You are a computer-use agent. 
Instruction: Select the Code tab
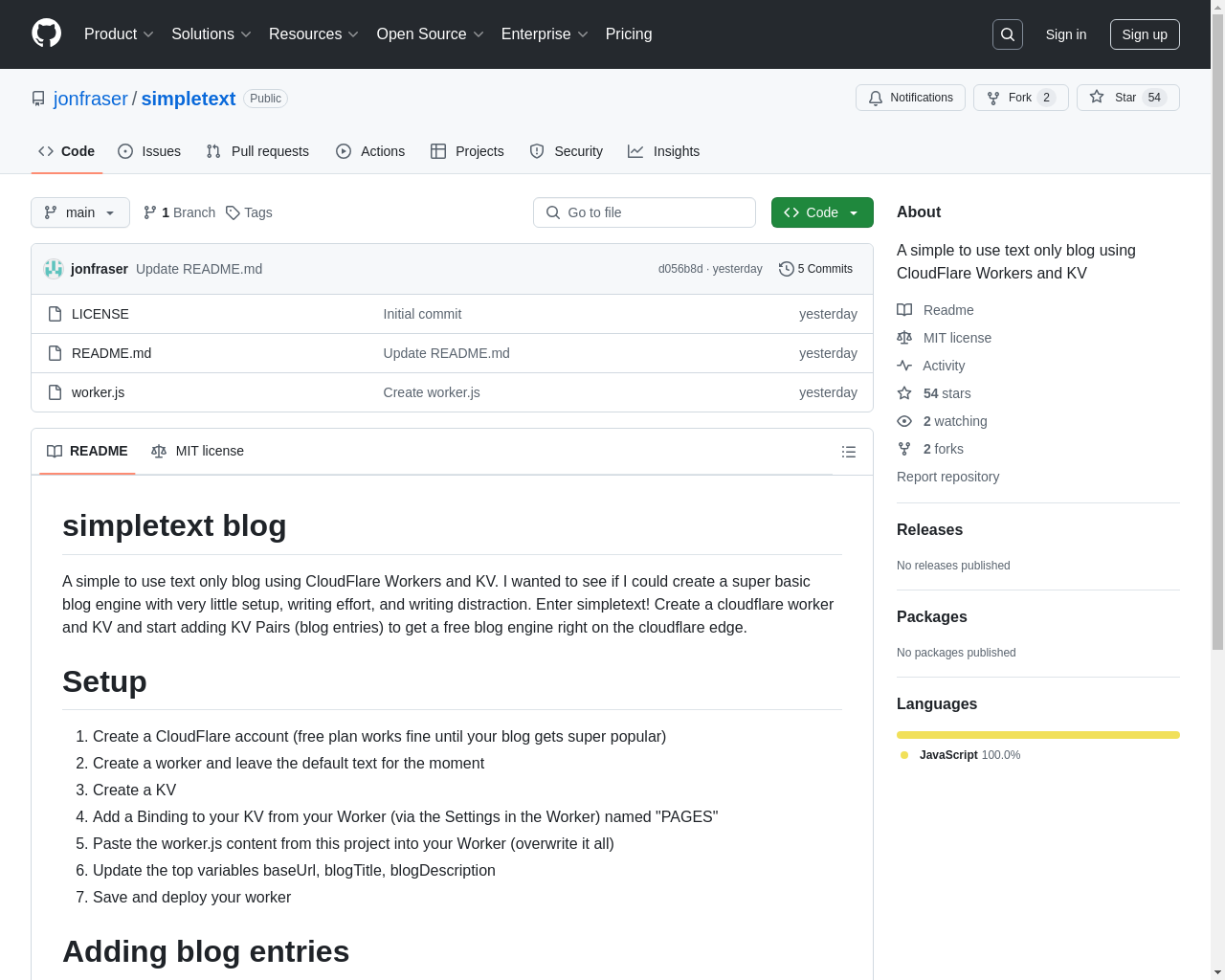[67, 151]
